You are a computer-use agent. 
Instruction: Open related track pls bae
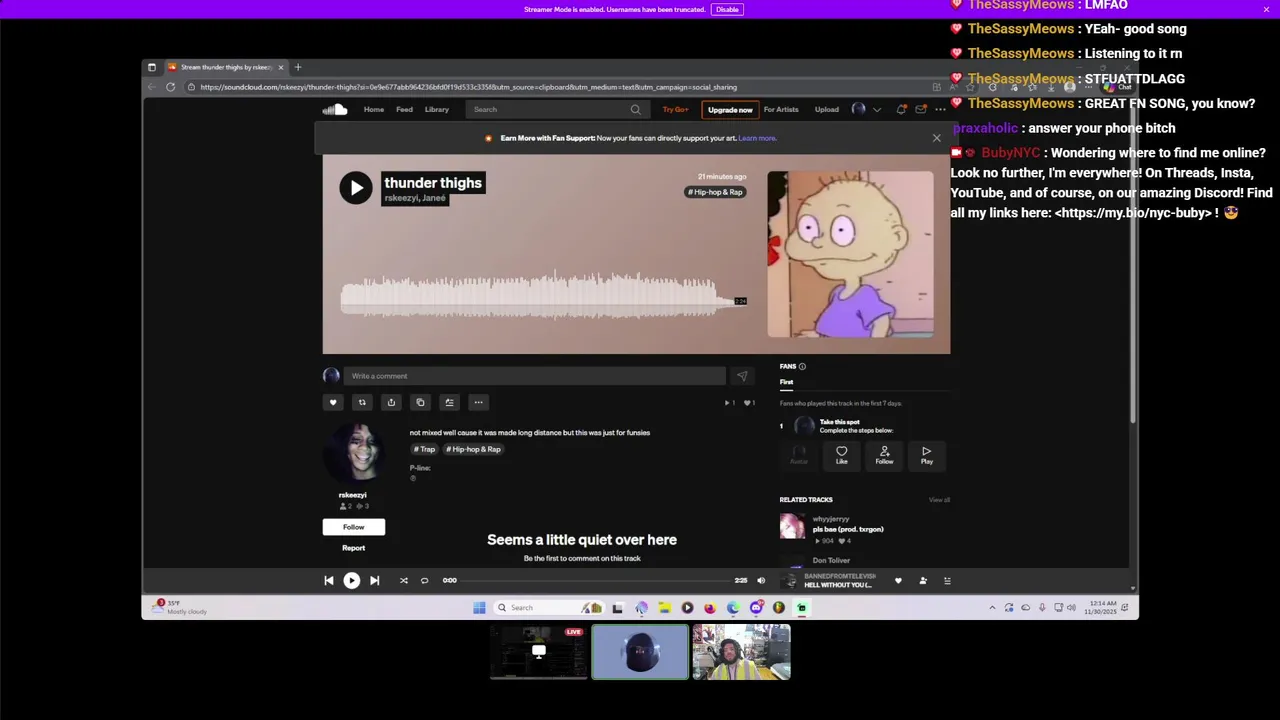point(848,529)
